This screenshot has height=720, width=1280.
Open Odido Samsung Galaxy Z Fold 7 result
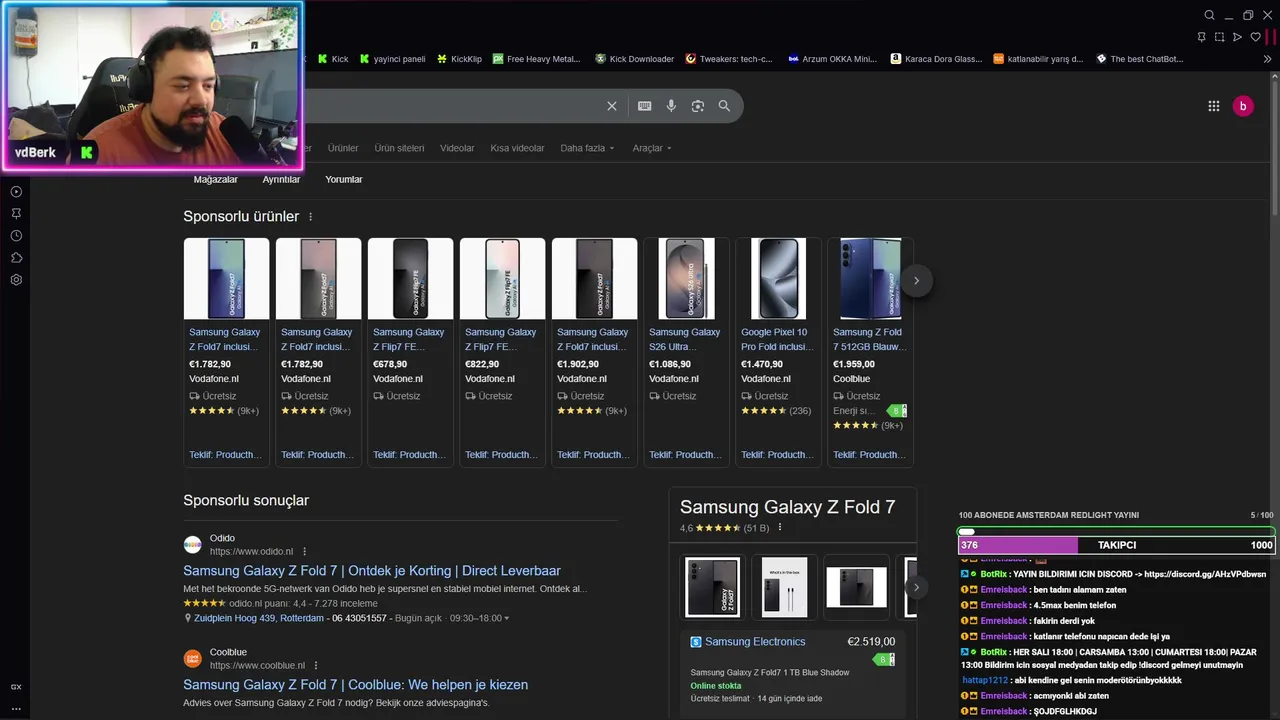point(372,571)
